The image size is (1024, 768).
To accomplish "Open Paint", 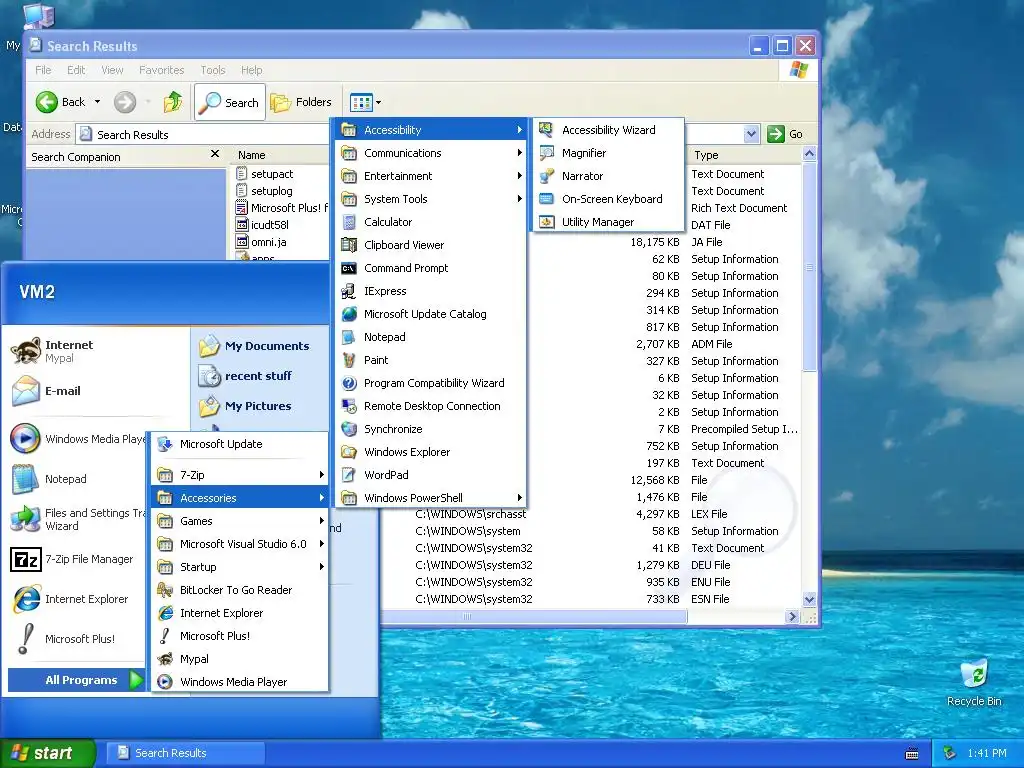I will (x=431, y=360).
